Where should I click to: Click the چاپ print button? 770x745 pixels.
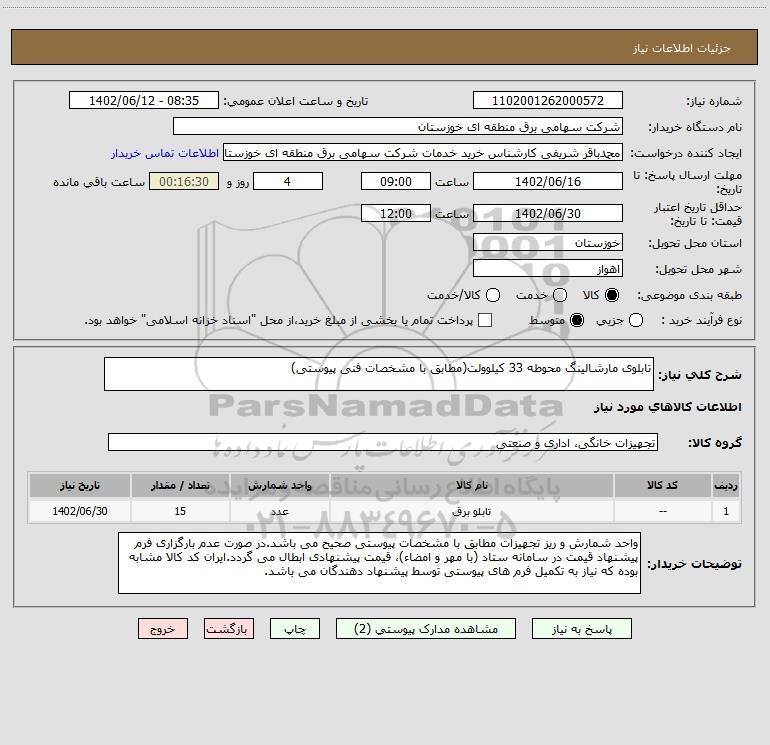pos(295,629)
